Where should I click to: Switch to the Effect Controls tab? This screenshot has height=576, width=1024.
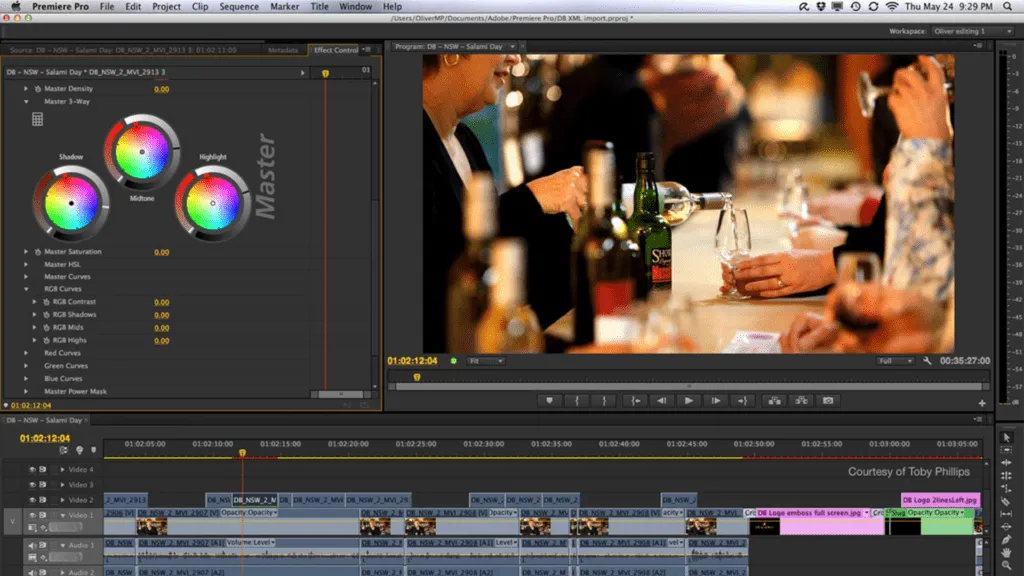(336, 50)
